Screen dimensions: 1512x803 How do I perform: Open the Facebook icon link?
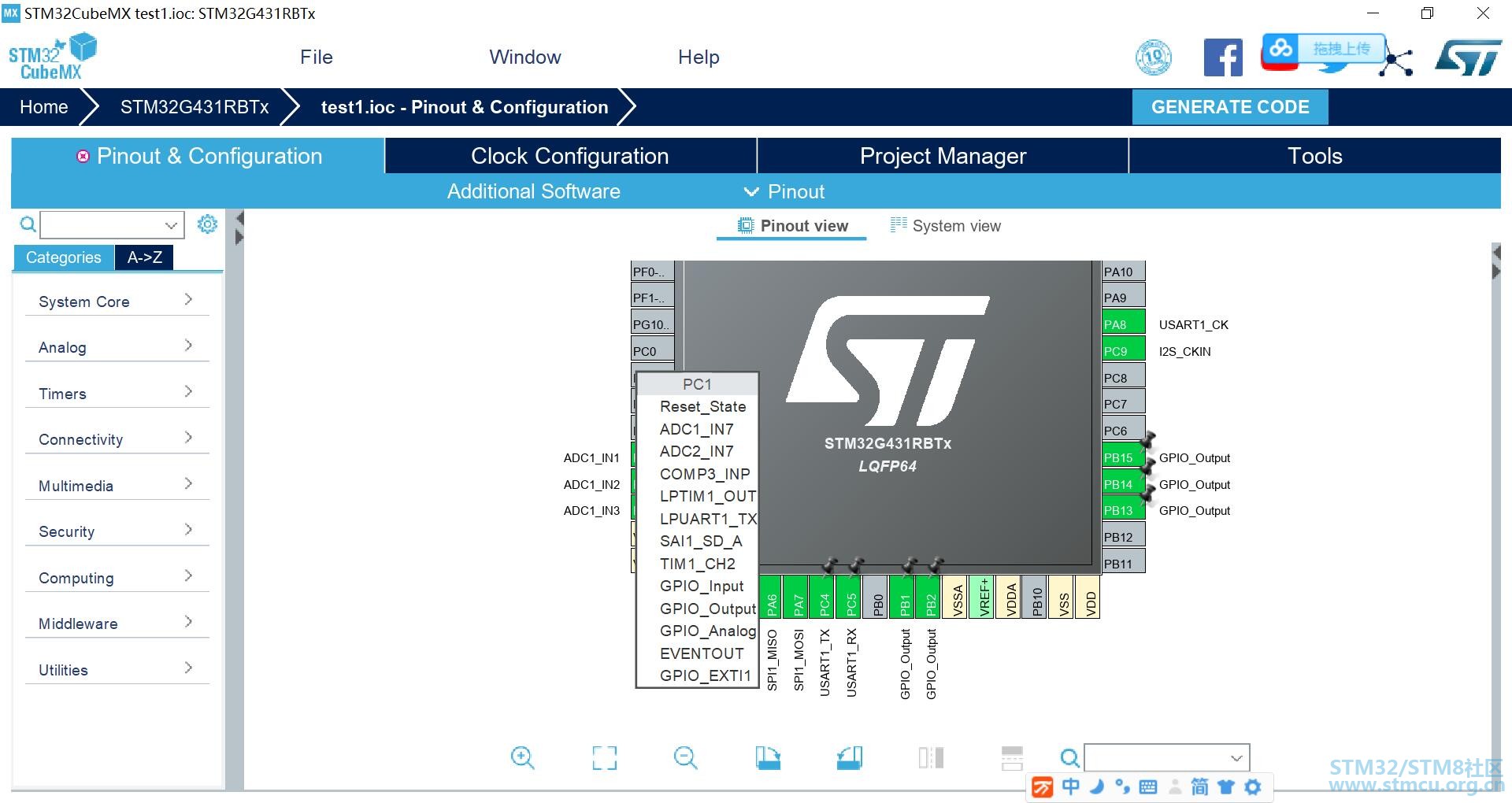coord(1223,57)
